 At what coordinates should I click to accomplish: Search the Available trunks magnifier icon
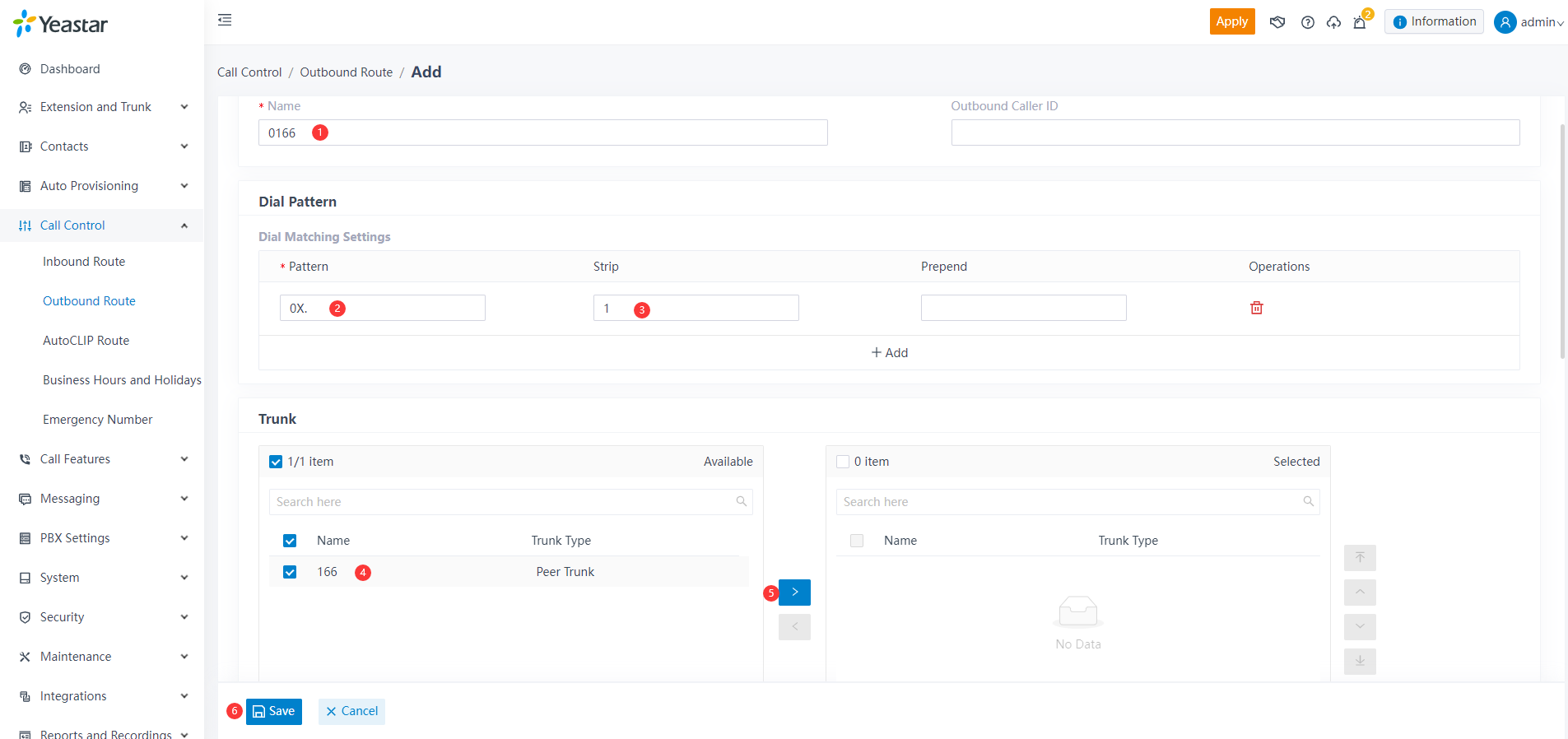point(742,502)
